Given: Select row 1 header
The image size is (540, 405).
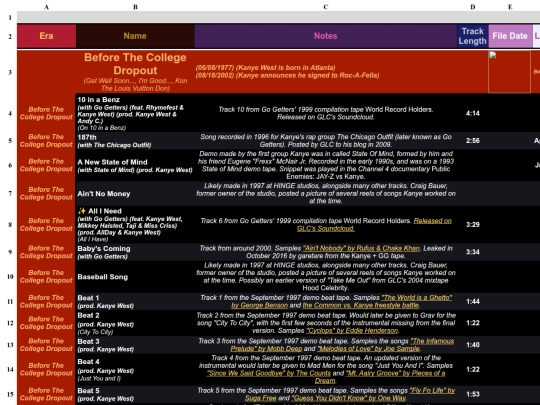Looking at the screenshot, I should (10, 17).
